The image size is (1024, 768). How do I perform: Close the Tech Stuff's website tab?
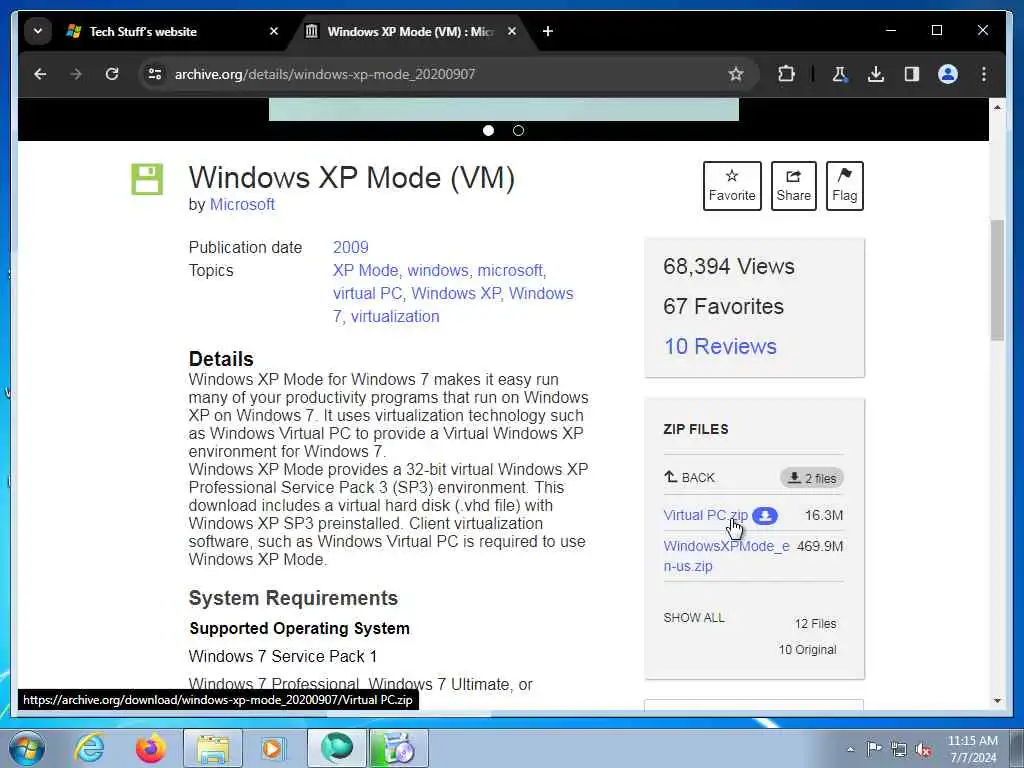(x=274, y=31)
